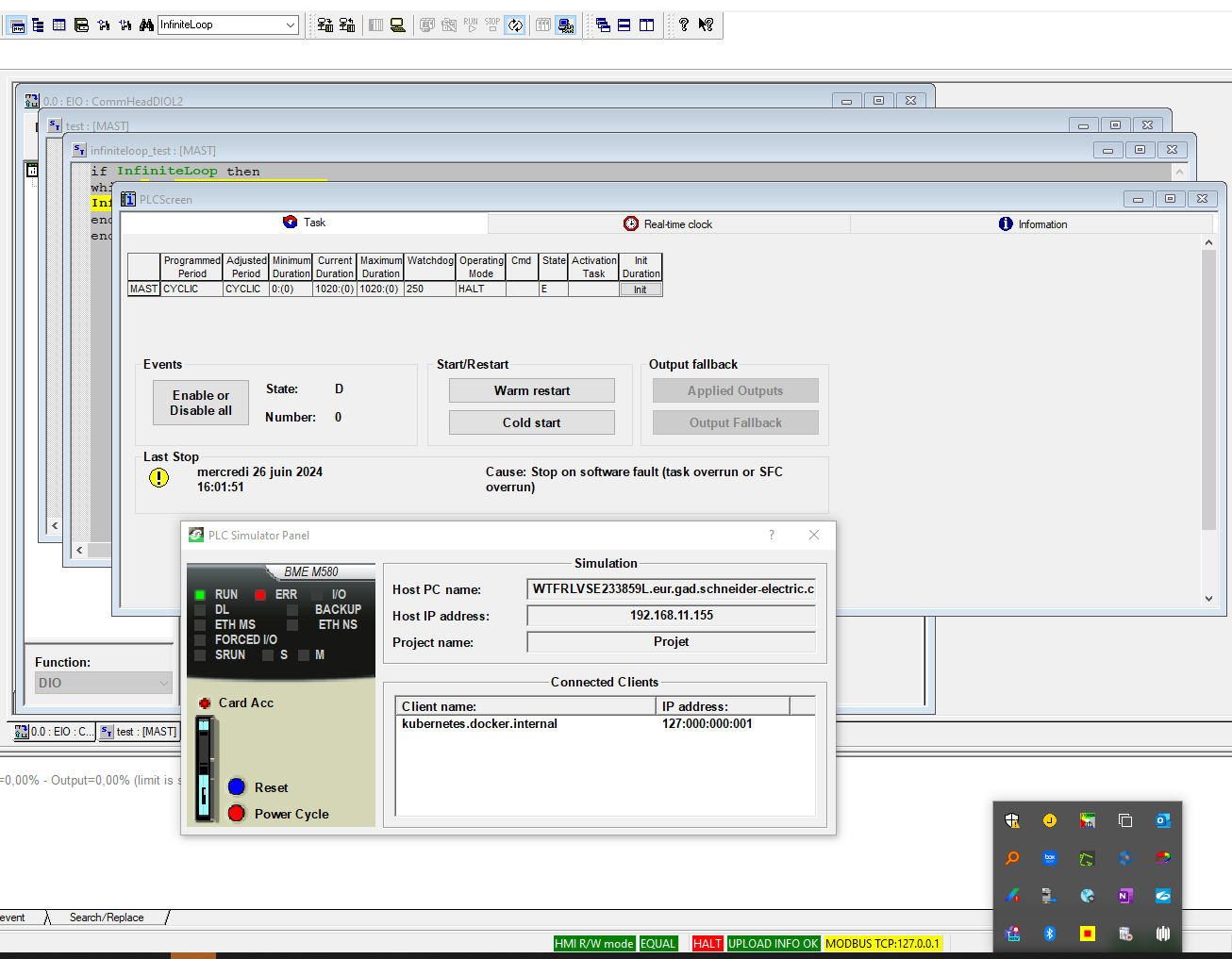The image size is (1232, 959).
Task: Click the green RUN LED indicator
Action: 200,595
